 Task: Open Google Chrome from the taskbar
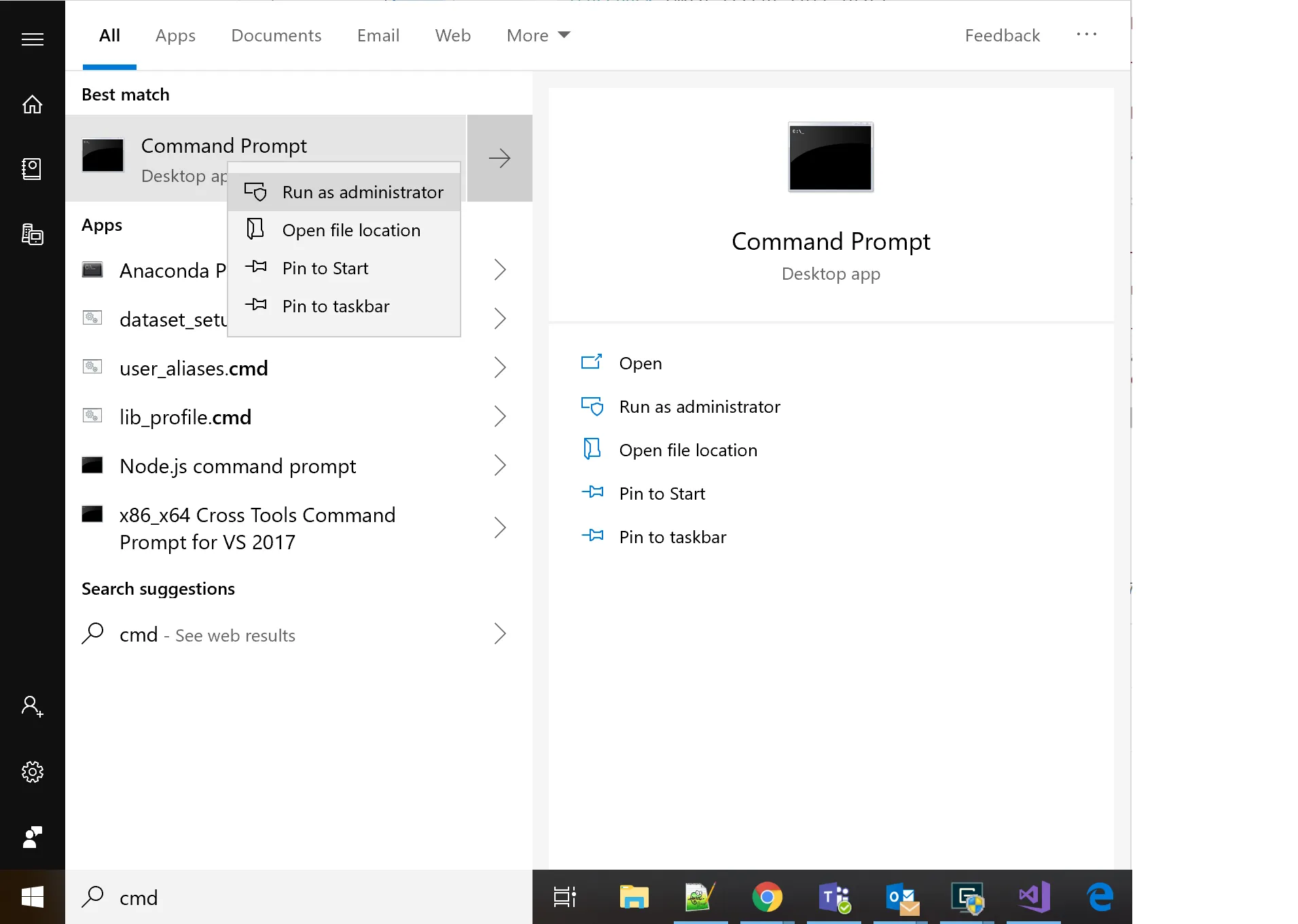[767, 897]
